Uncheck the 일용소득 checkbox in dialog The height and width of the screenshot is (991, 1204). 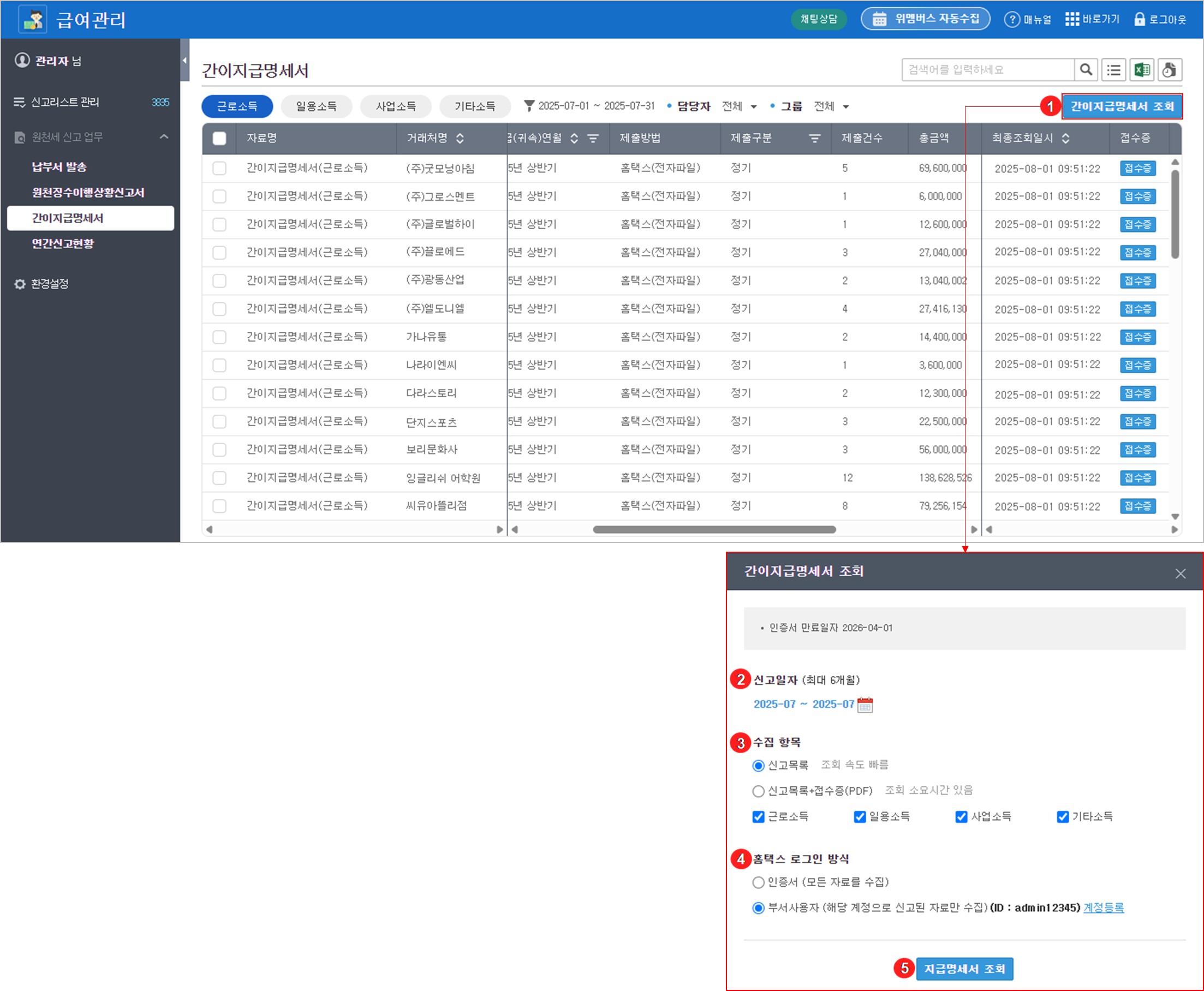click(860, 817)
